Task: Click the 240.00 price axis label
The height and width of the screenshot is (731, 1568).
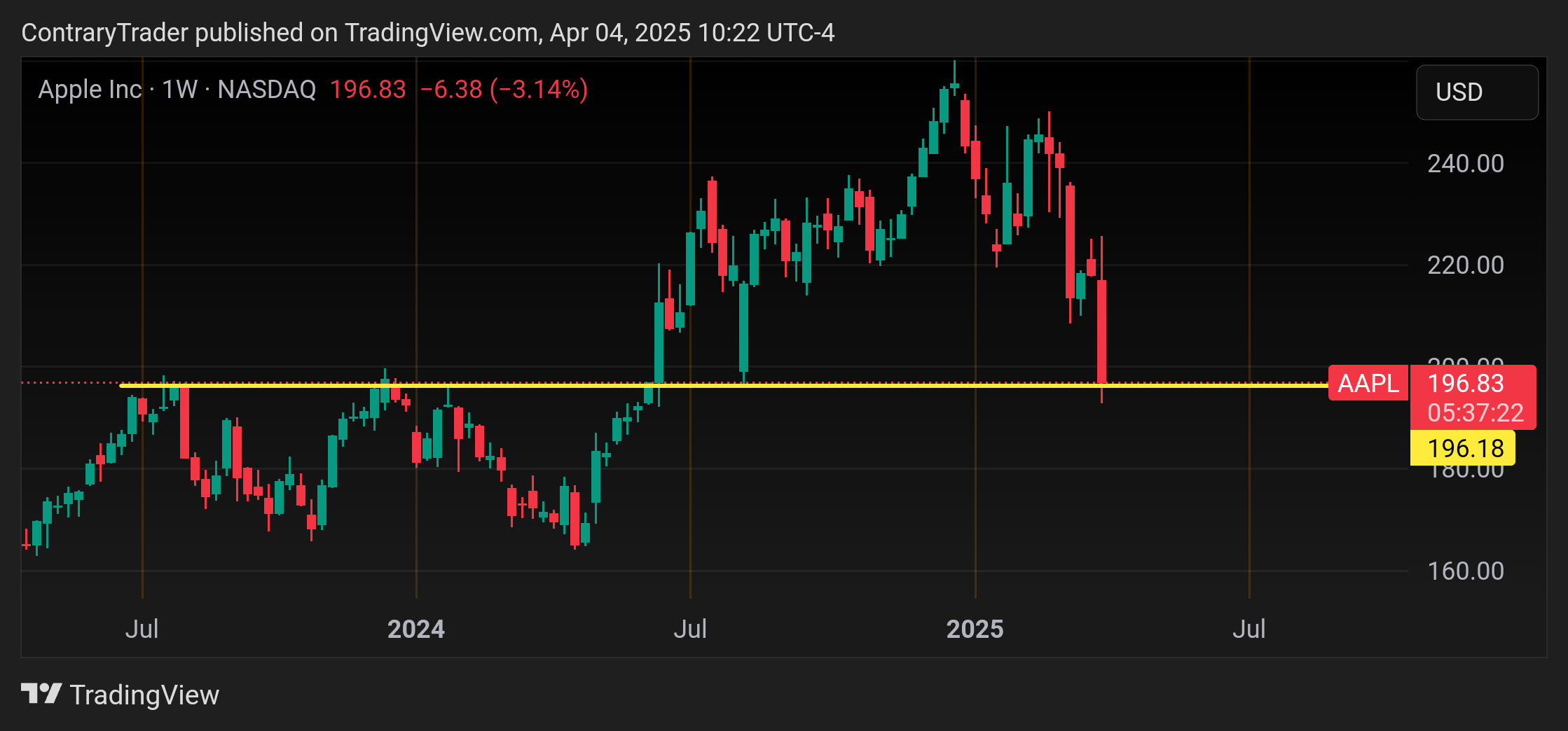Action: [x=1466, y=163]
